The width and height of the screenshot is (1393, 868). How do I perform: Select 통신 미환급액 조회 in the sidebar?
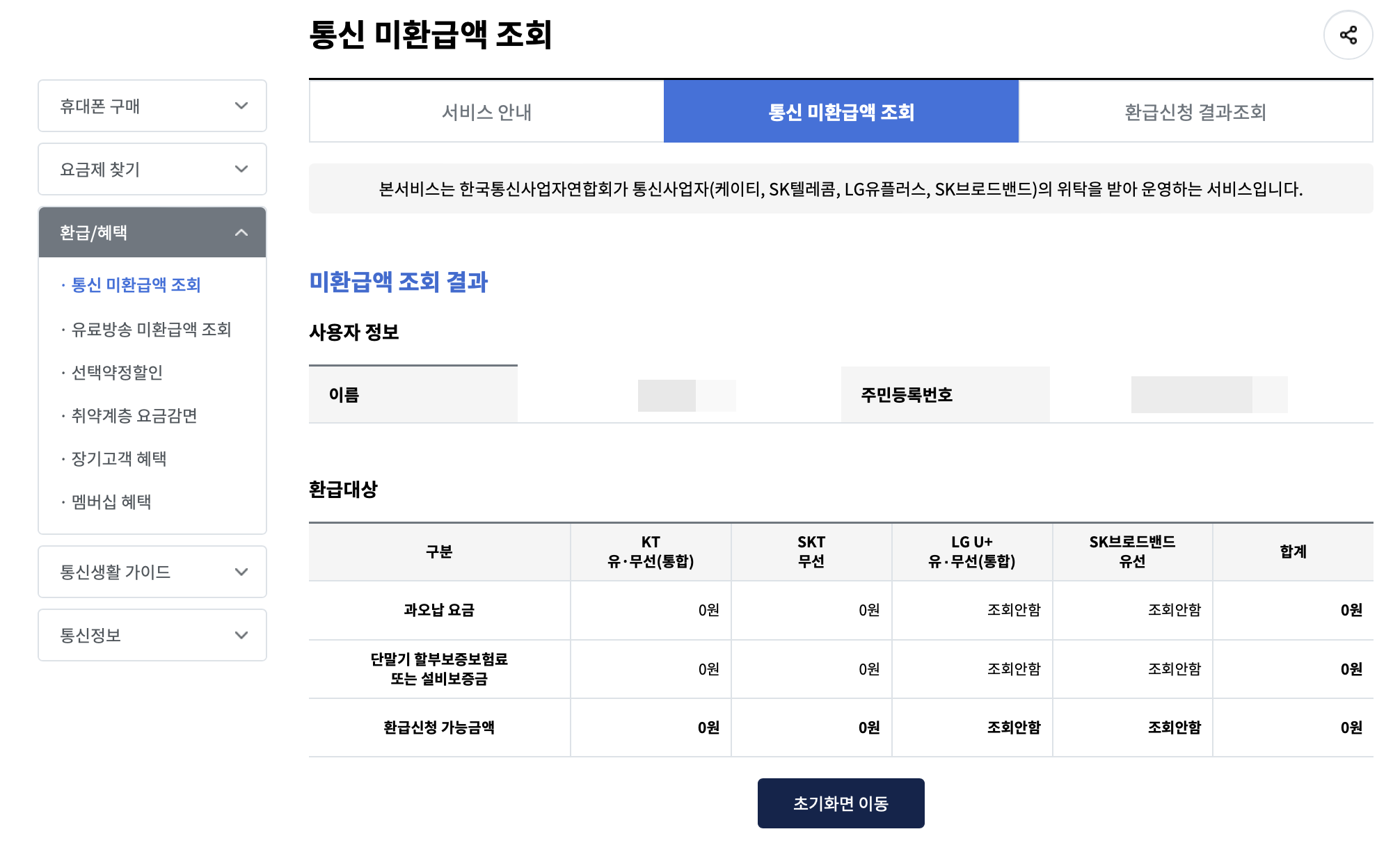click(x=132, y=284)
